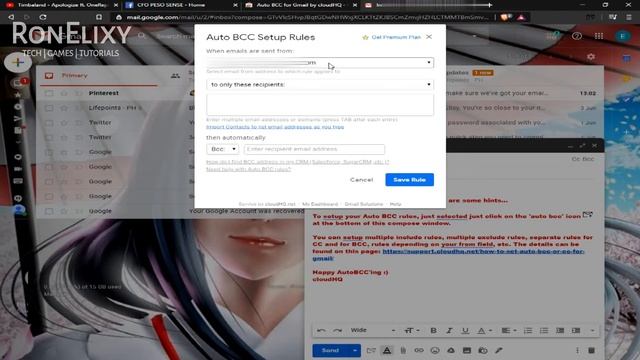Image resolution: width=640 pixels, height=360 pixels.
Task: Undo last edit in compose toolbar
Action: pyautogui.click(x=321, y=330)
